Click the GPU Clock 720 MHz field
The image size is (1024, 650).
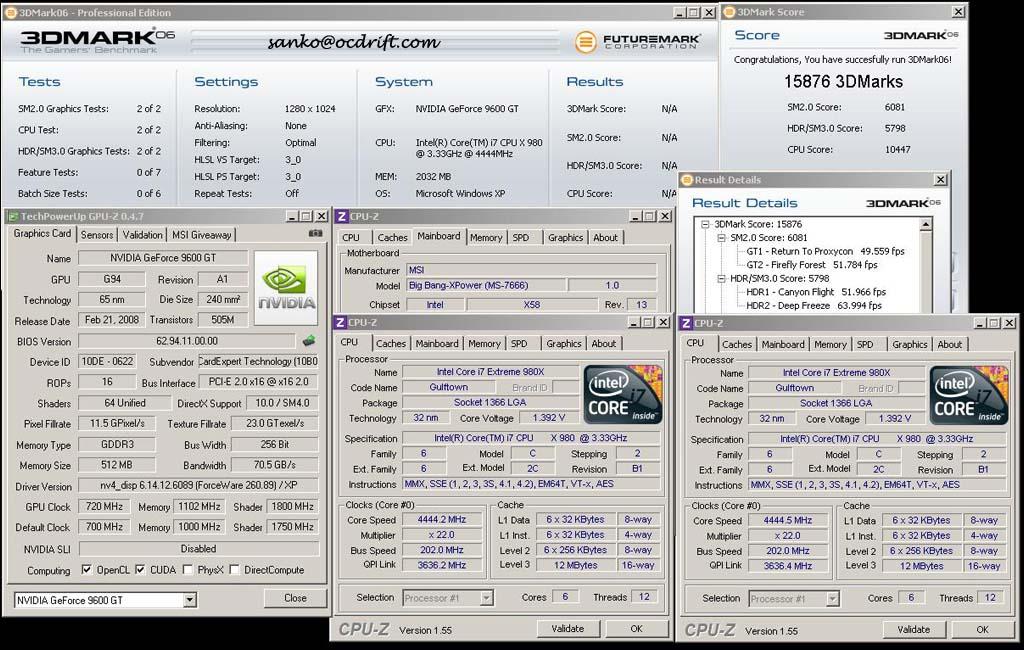coord(104,506)
